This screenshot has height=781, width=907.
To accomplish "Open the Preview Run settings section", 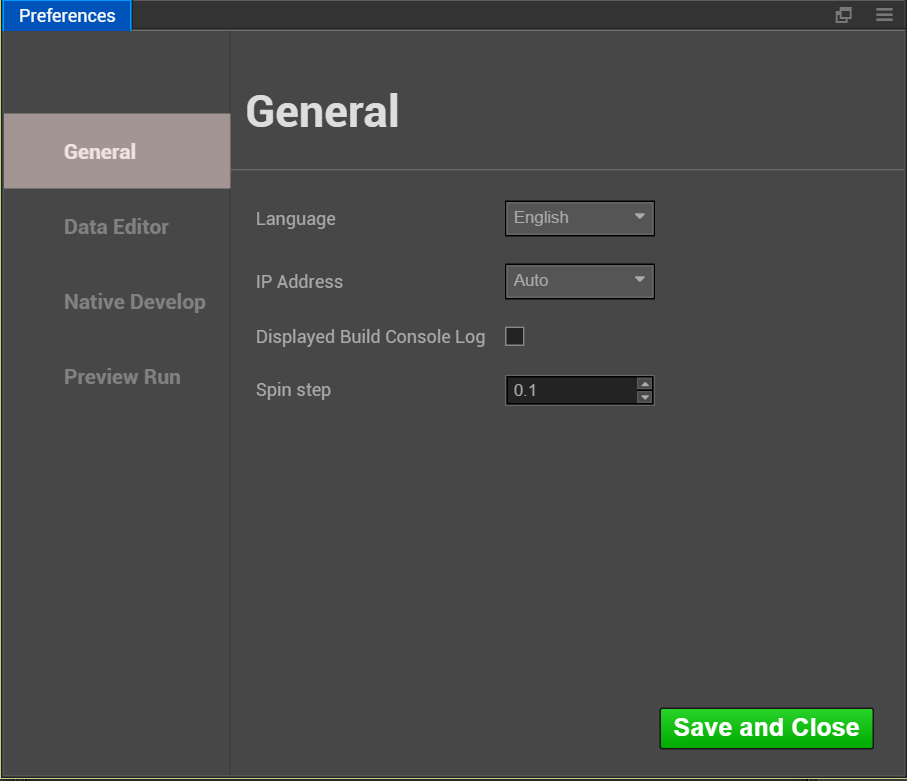I will click(x=122, y=377).
